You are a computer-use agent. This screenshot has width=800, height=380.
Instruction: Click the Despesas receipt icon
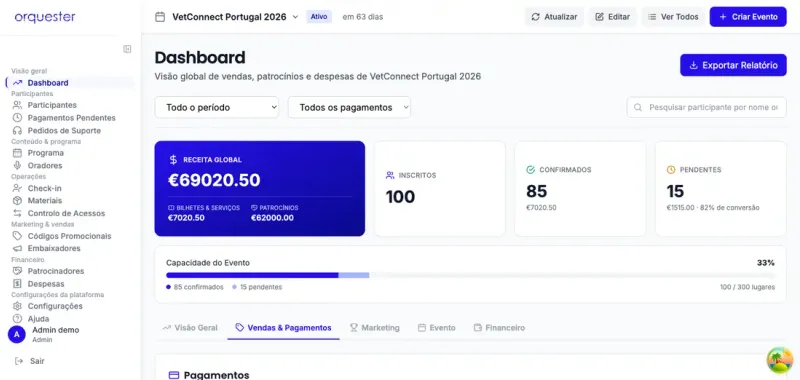click(x=17, y=284)
